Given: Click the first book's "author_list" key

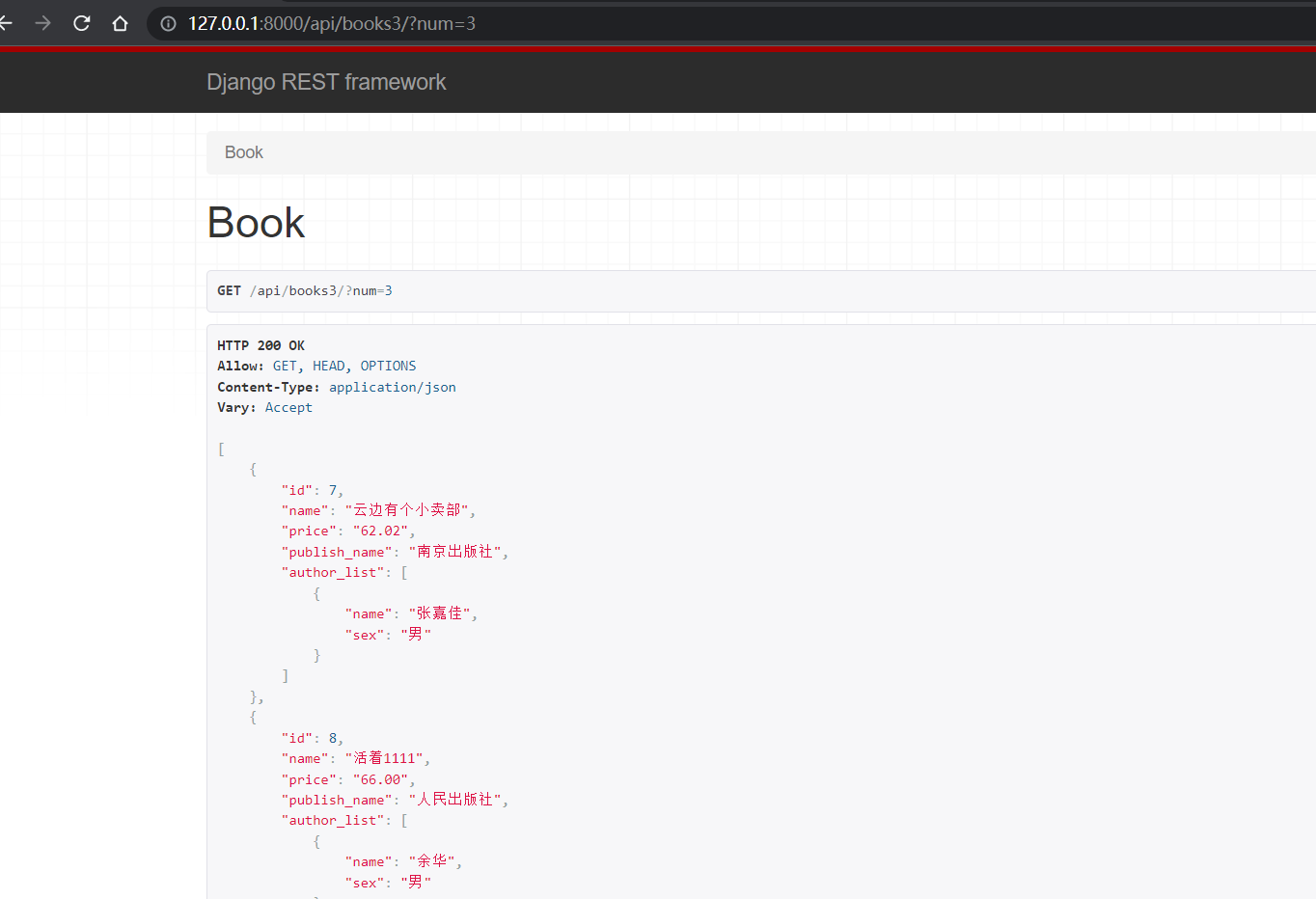Looking at the screenshot, I should 333,572.
